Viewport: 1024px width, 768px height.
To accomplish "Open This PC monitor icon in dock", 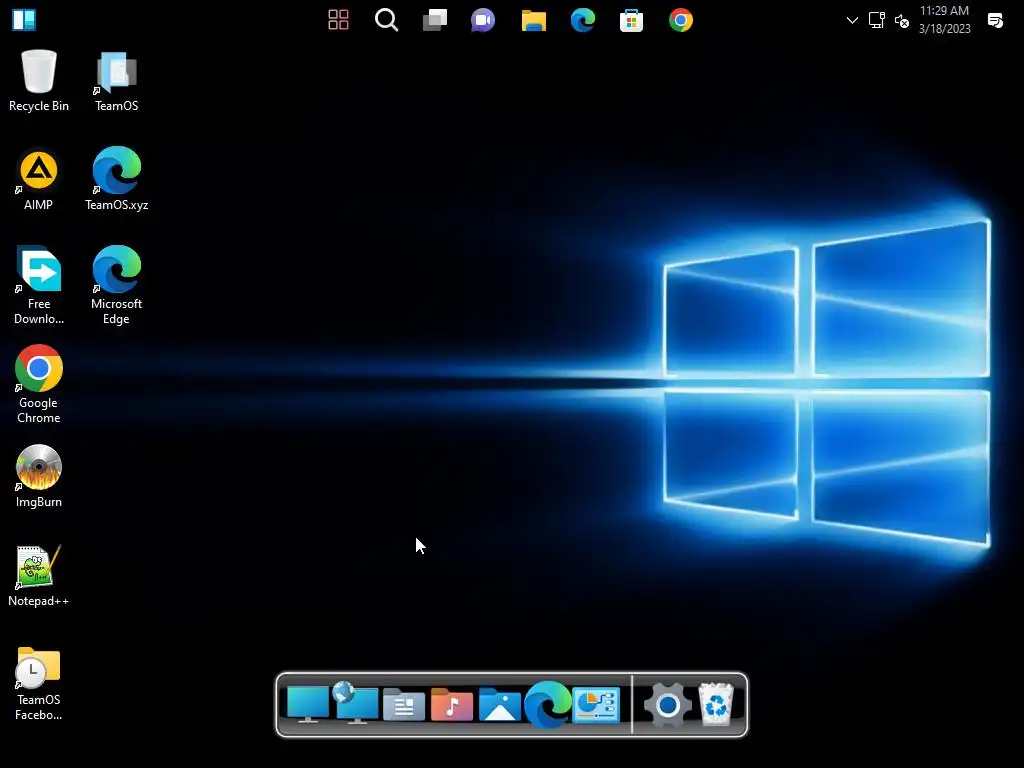I will coord(308,704).
